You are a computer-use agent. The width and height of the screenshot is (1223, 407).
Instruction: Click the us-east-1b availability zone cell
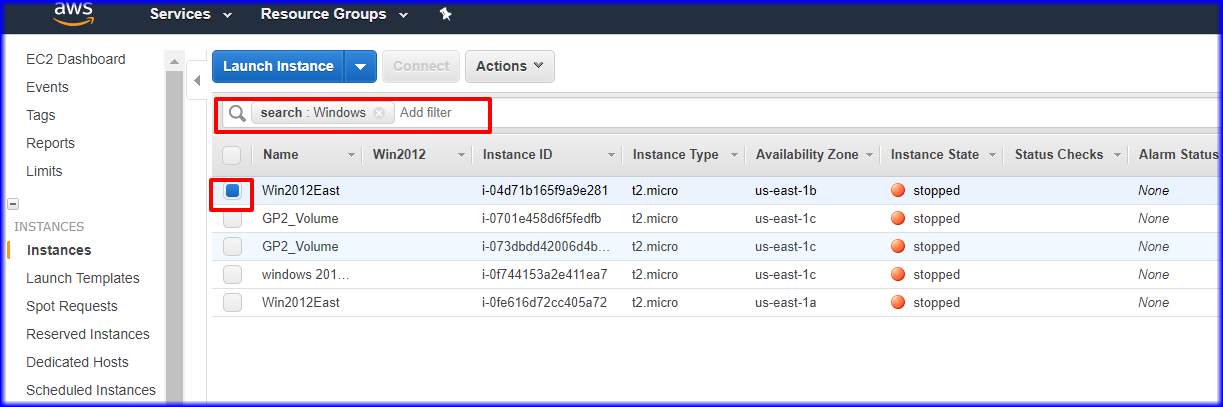click(787, 191)
